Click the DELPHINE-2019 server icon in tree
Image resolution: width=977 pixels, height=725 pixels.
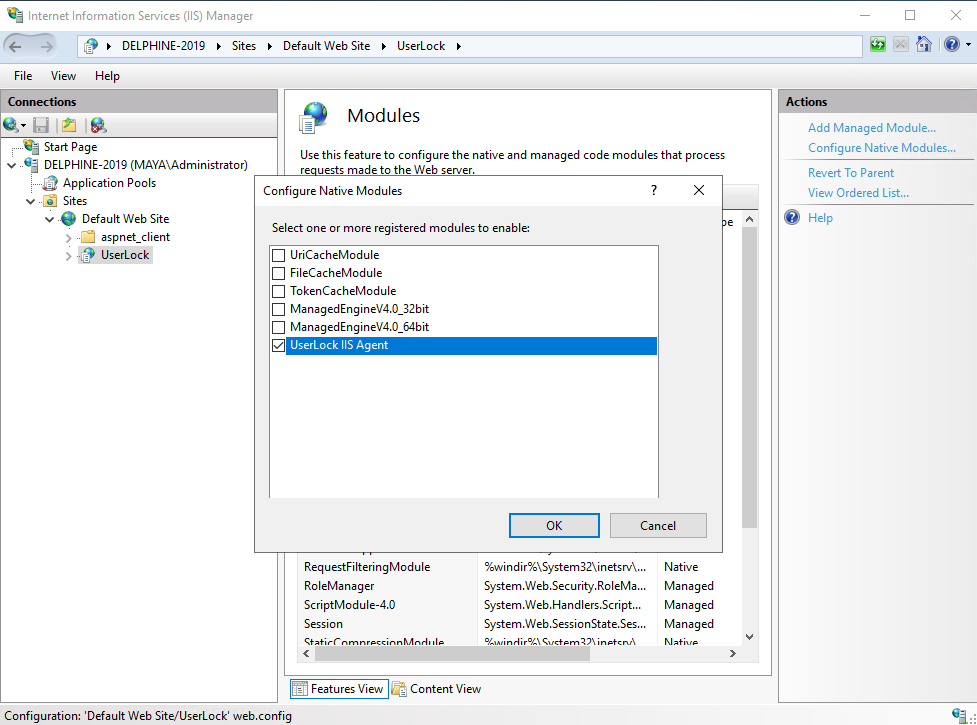(x=31, y=164)
